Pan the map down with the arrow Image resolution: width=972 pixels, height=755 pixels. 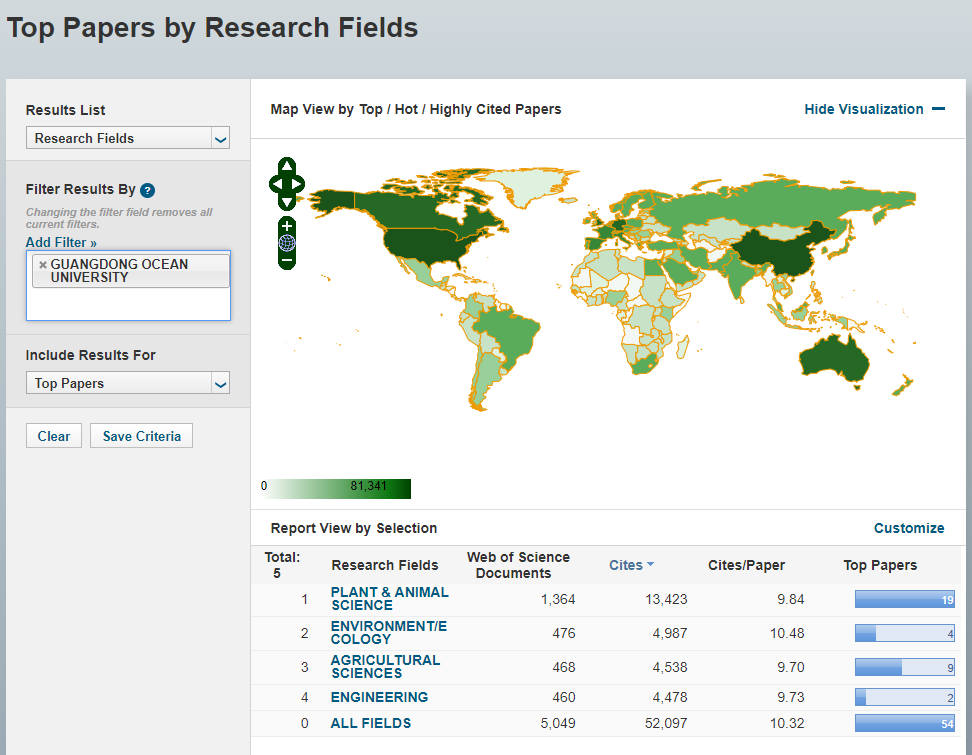[287, 201]
